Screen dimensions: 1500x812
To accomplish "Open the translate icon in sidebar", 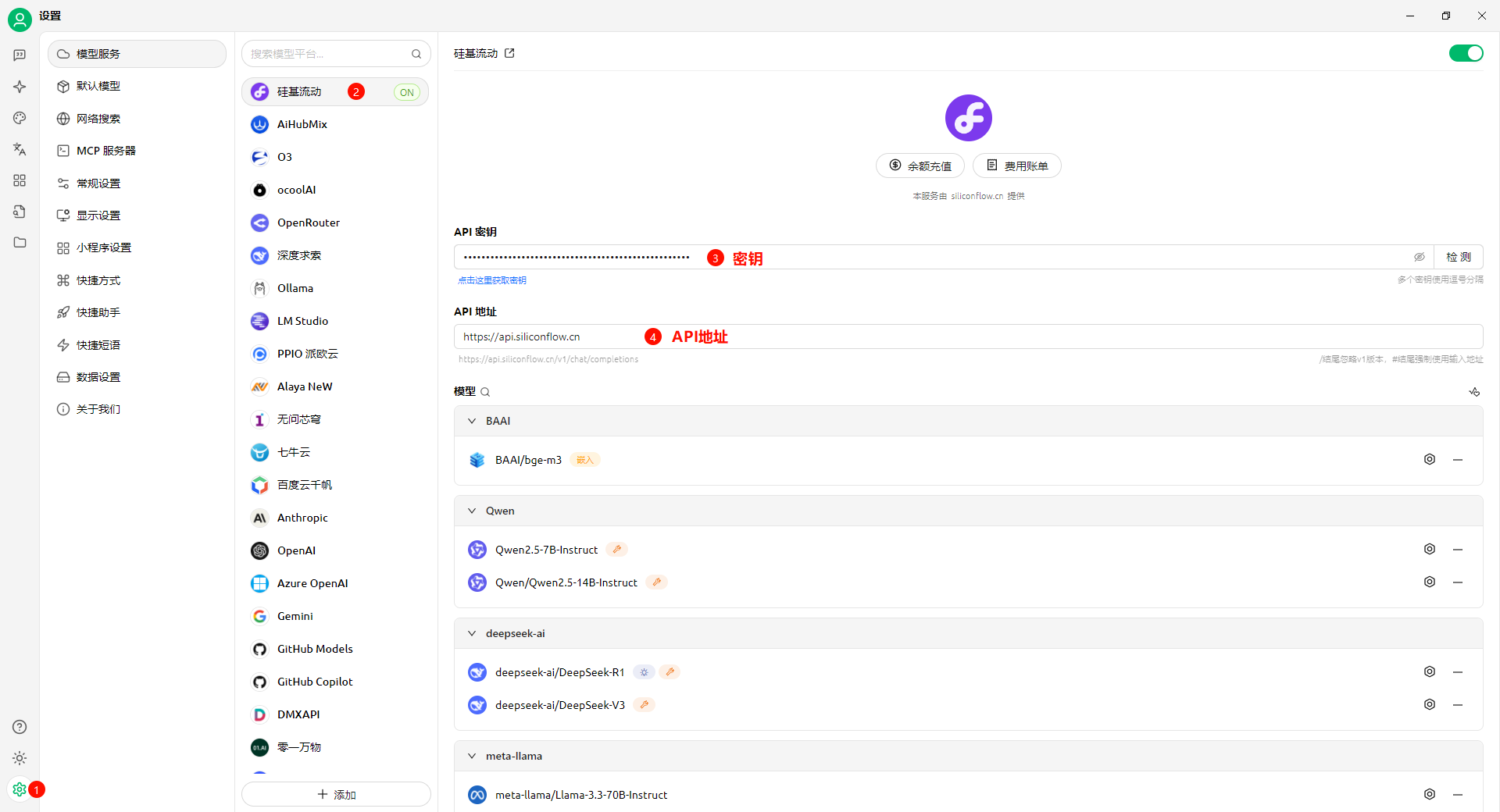I will (x=20, y=149).
